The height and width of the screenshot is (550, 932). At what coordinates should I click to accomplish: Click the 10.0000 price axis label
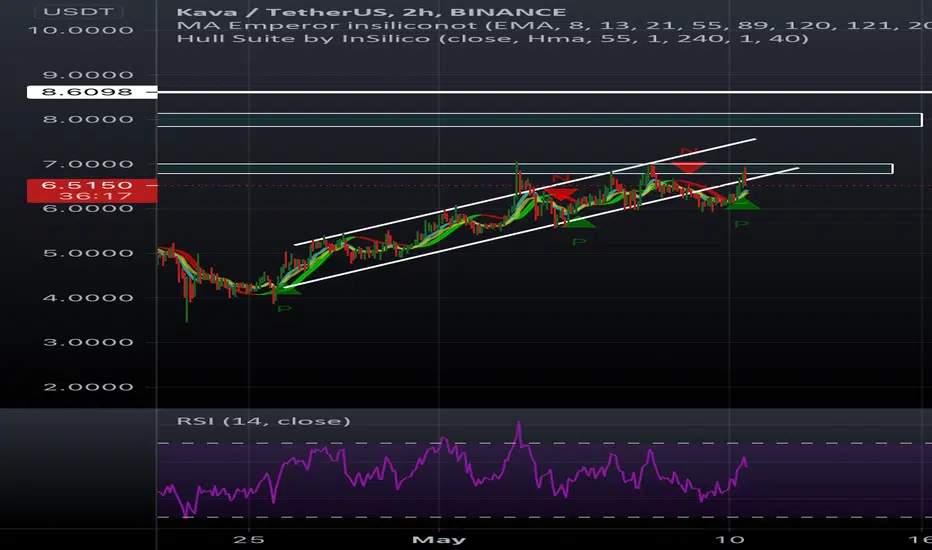click(81, 30)
